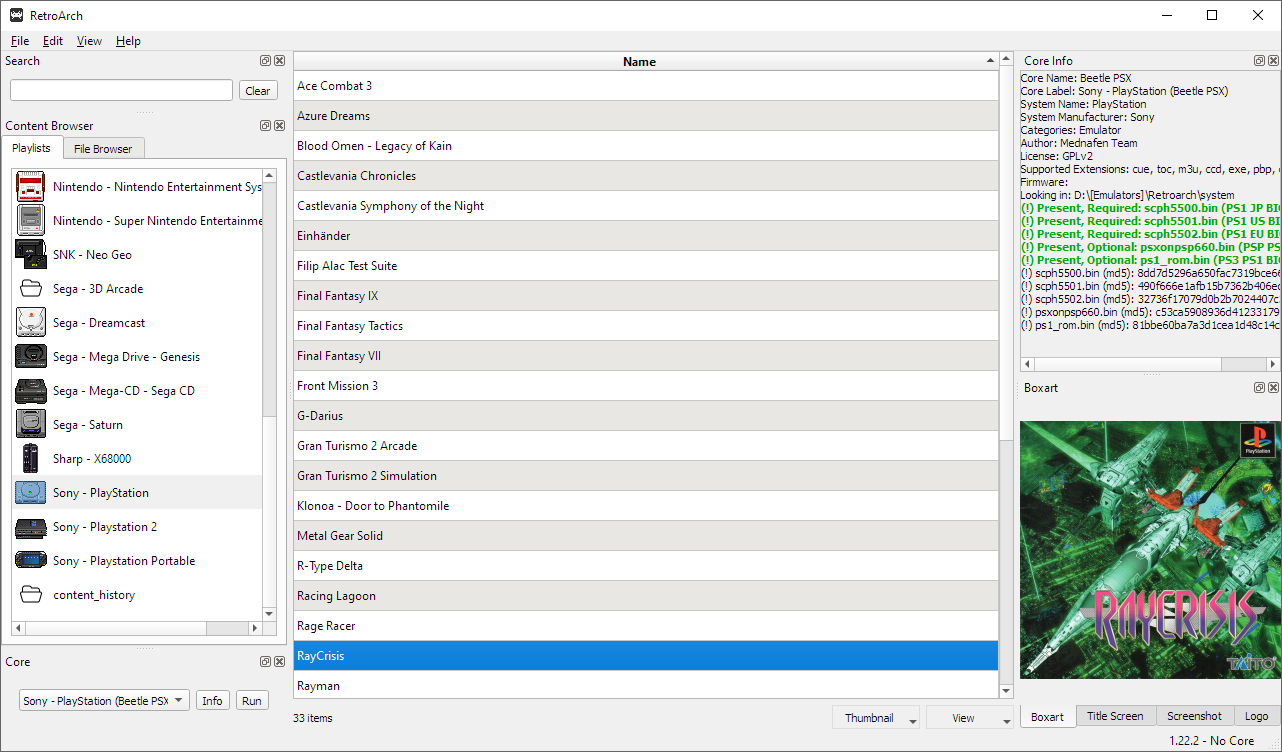The image size is (1282, 752).
Task: Open the core selection combo box
Action: click(104, 701)
